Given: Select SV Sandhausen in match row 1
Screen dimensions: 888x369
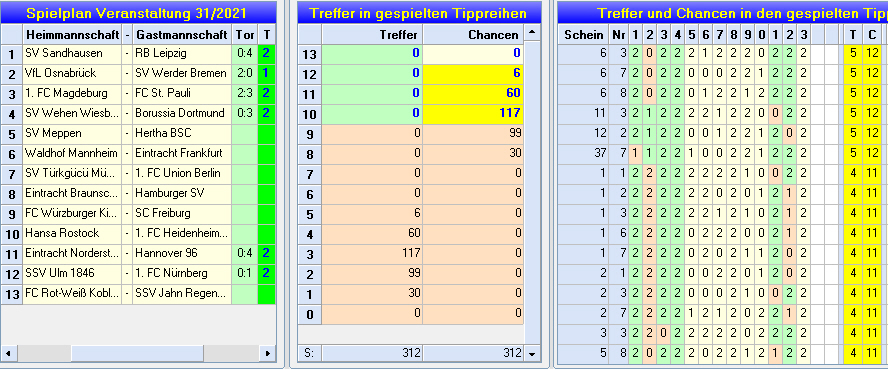Looking at the screenshot, I should click(72, 54).
